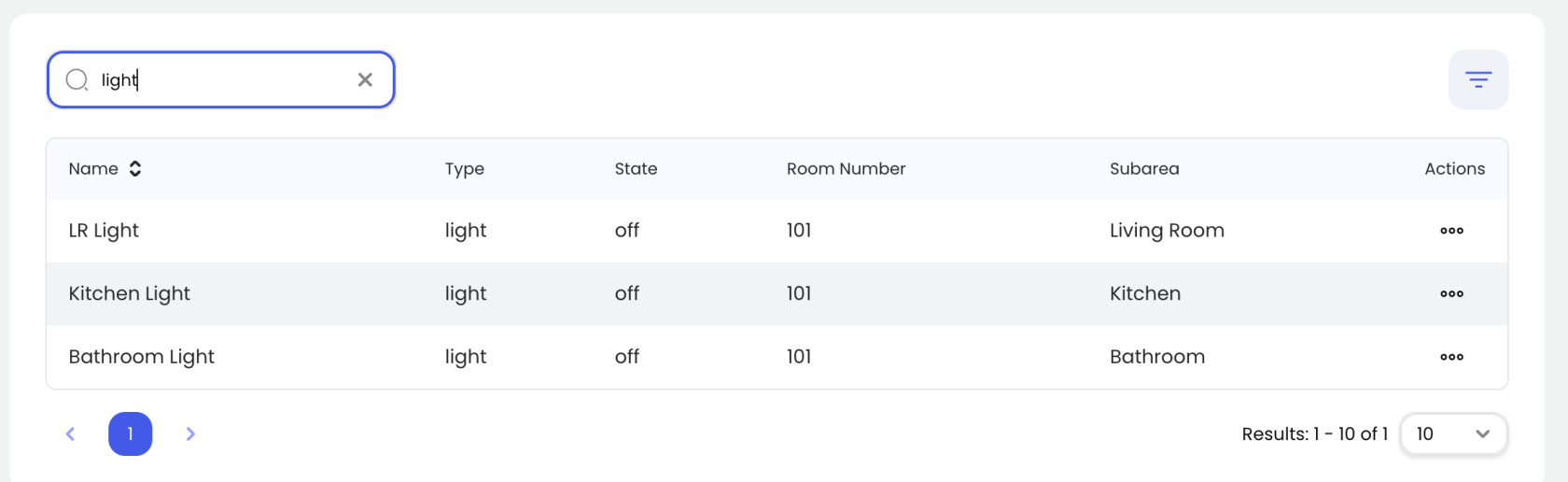
Task: Go to next page arrow
Action: click(190, 433)
